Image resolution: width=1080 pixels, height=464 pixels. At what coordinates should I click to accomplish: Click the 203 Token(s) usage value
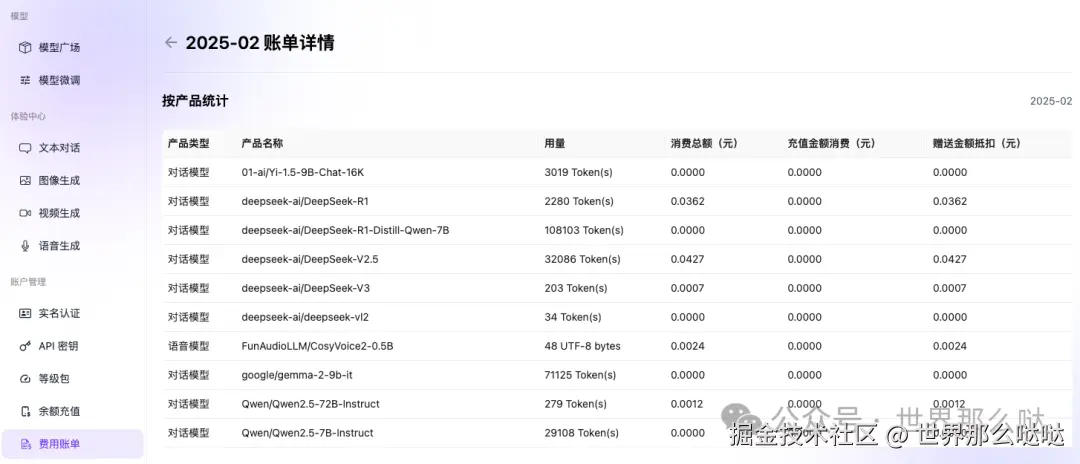[x=576, y=288]
